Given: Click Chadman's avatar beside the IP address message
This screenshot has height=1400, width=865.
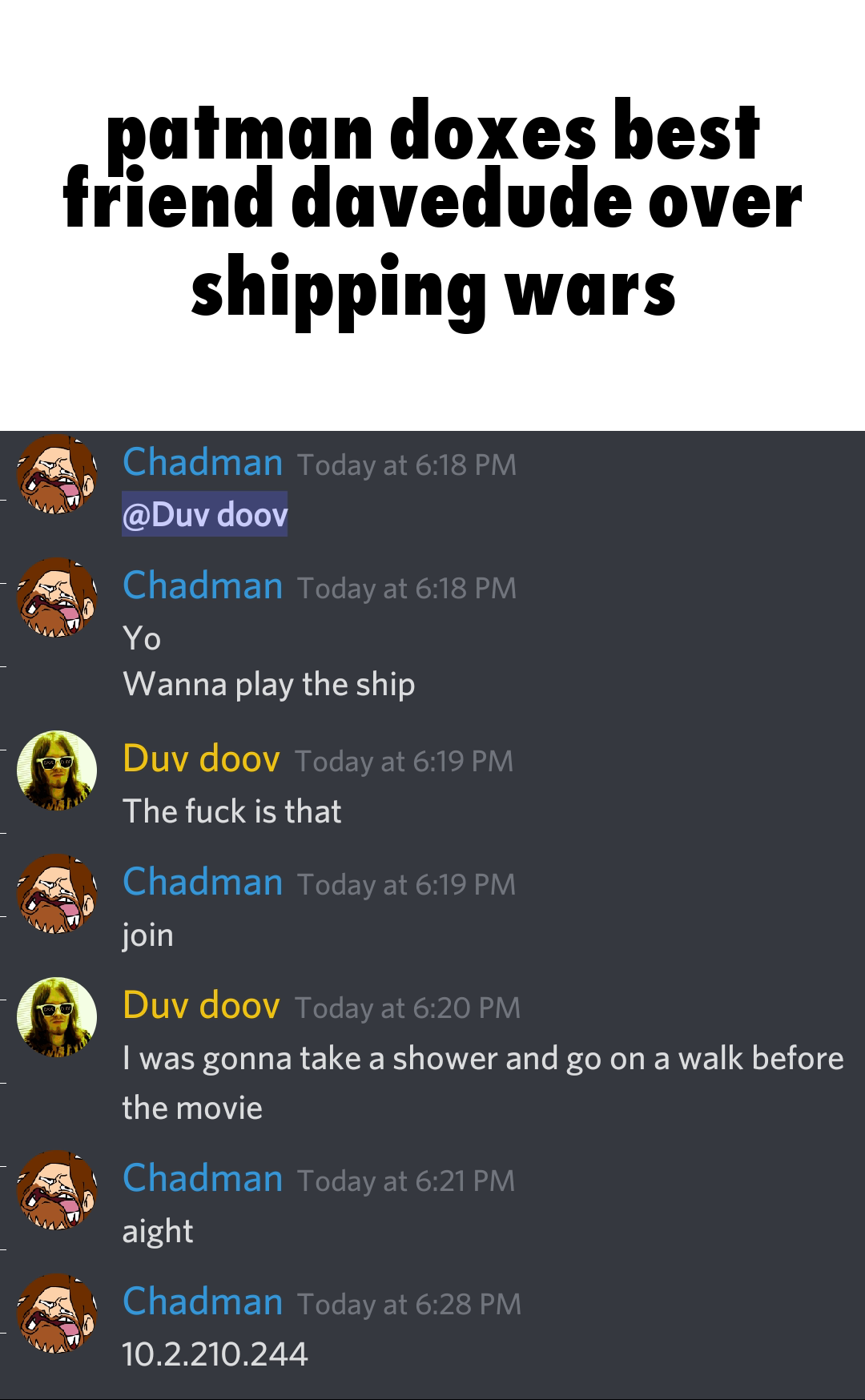Looking at the screenshot, I should pos(57,1314).
